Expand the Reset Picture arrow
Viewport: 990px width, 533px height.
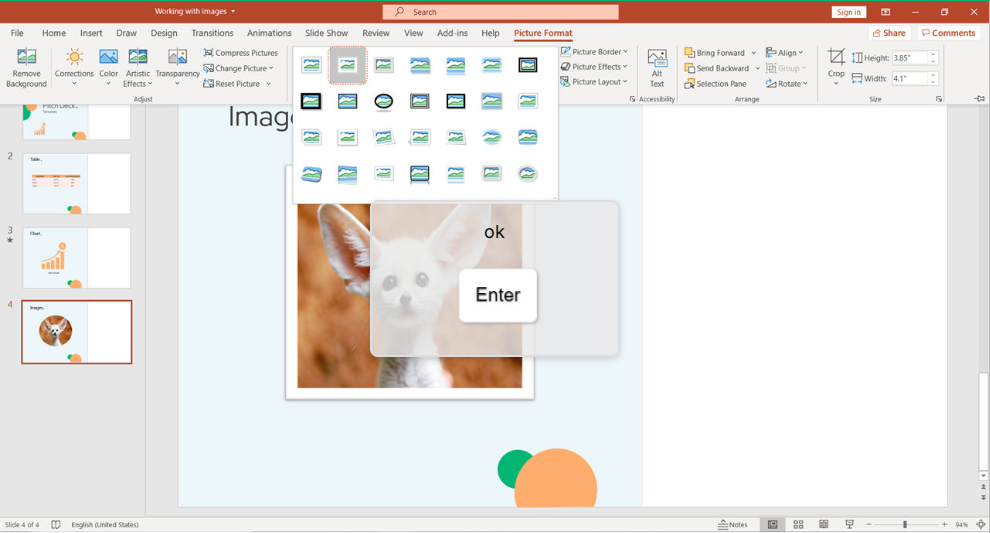point(268,84)
